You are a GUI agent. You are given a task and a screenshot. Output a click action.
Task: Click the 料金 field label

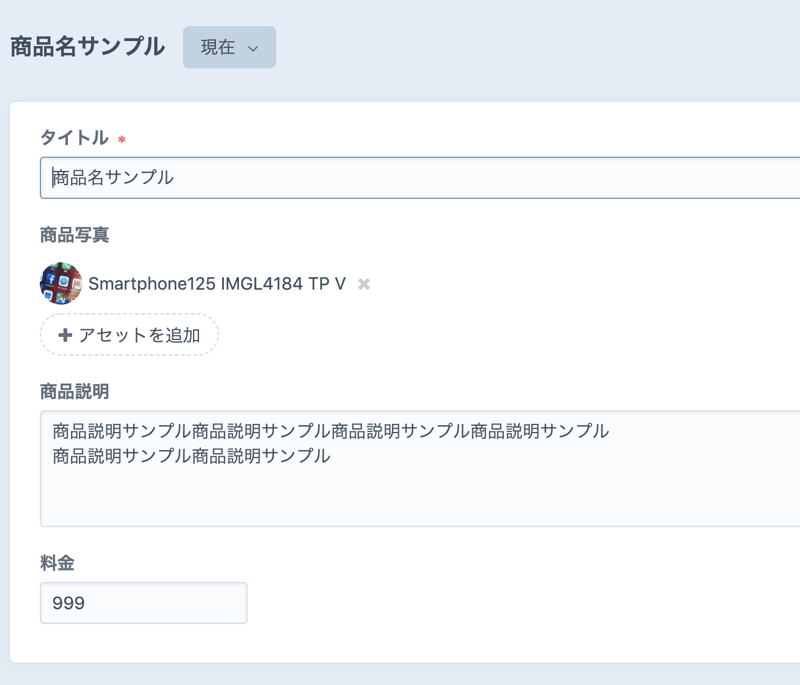57,563
